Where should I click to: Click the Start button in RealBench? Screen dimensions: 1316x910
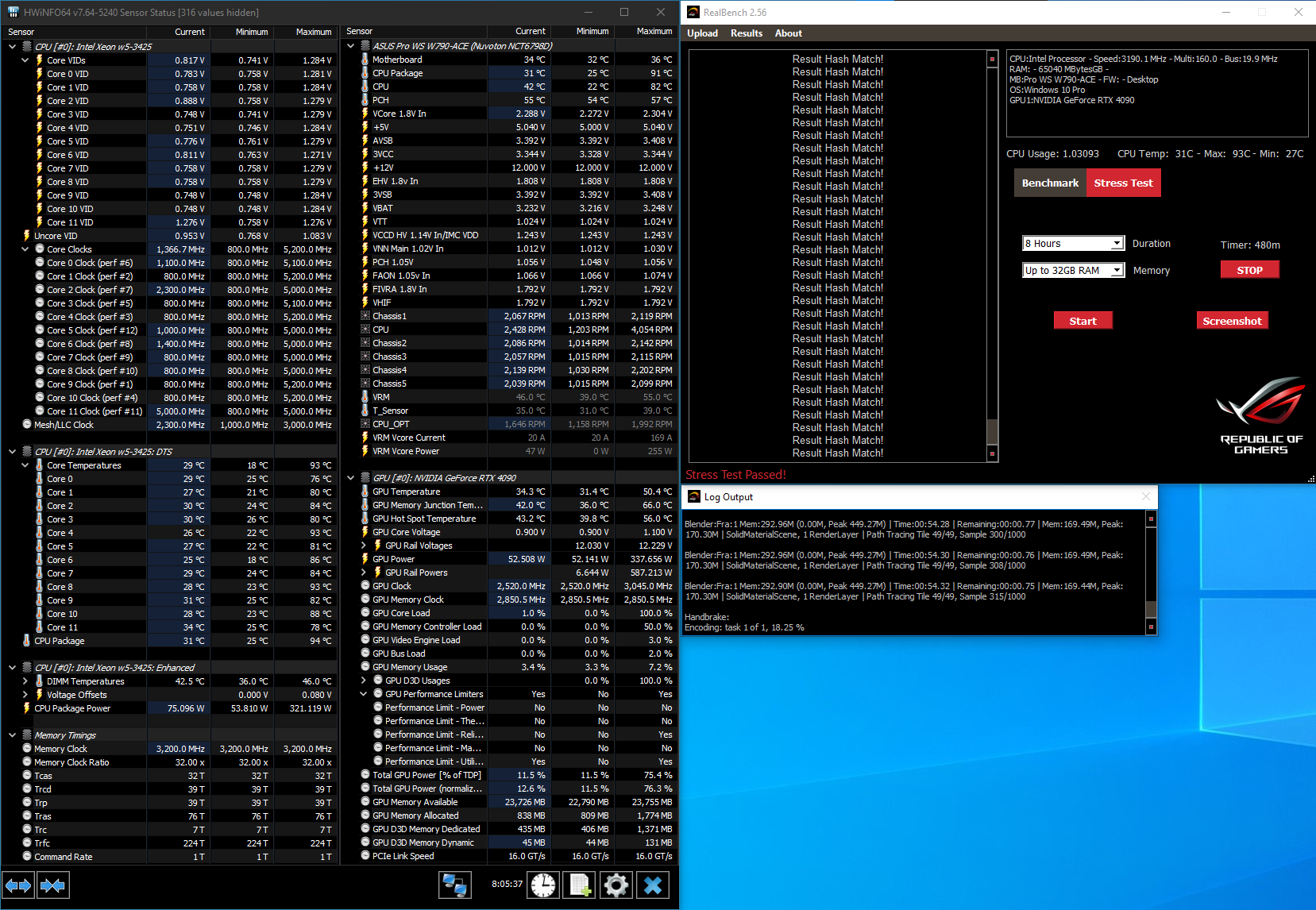[x=1083, y=320]
